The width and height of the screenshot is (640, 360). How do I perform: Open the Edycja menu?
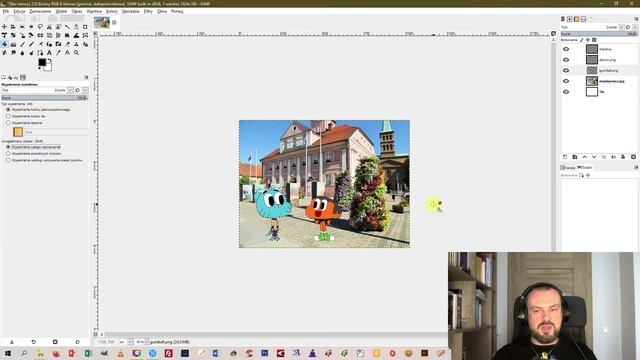pyautogui.click(x=19, y=11)
